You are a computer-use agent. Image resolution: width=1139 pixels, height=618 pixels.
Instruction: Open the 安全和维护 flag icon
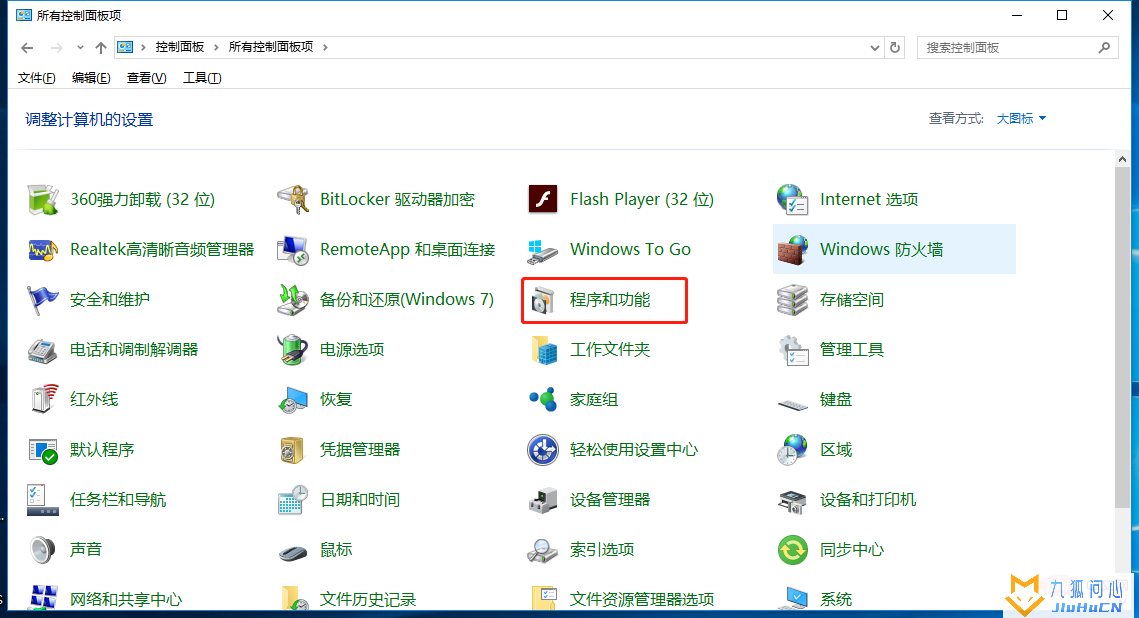(43, 300)
